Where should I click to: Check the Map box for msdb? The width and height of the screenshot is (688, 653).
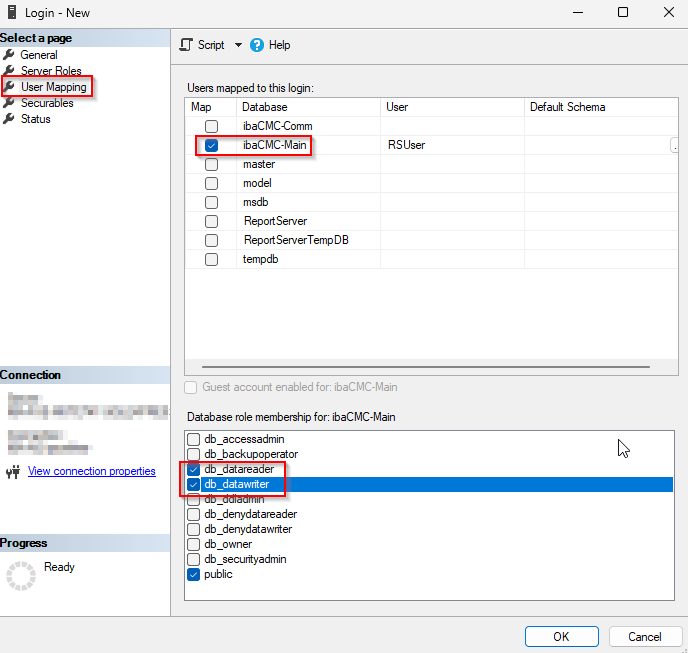pyautogui.click(x=211, y=202)
